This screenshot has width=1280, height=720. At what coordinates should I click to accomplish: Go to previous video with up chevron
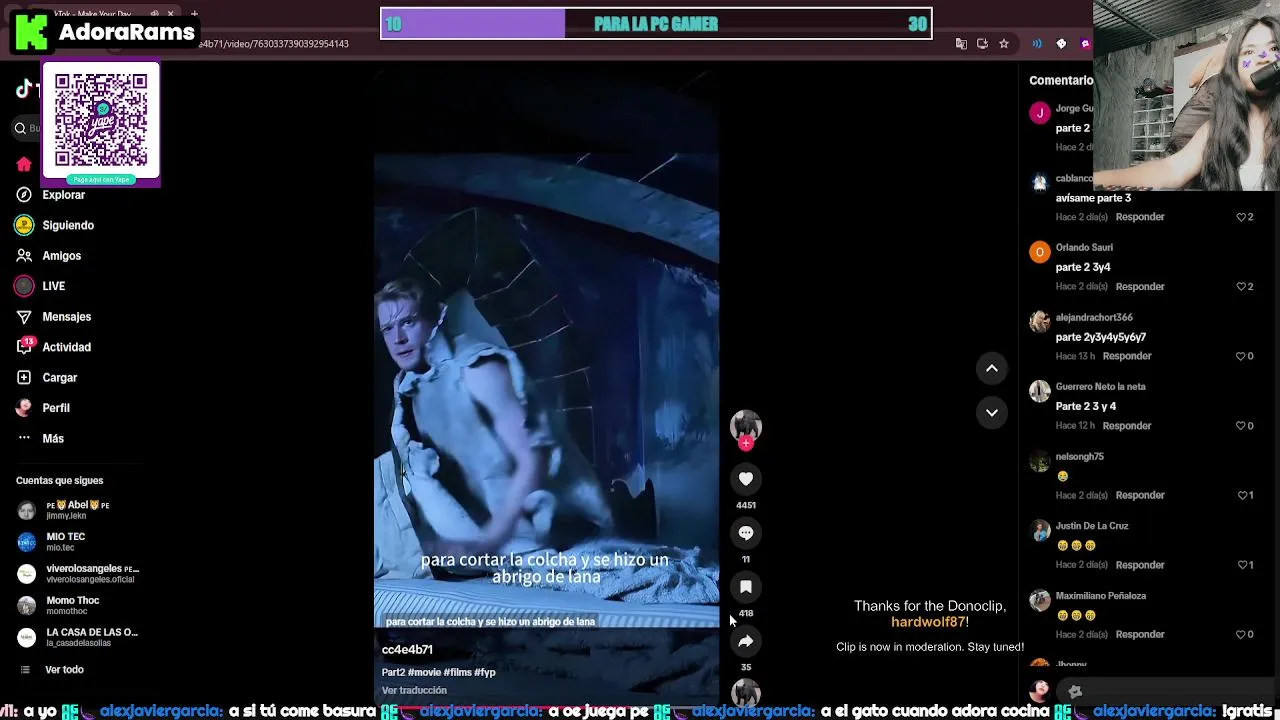992,369
